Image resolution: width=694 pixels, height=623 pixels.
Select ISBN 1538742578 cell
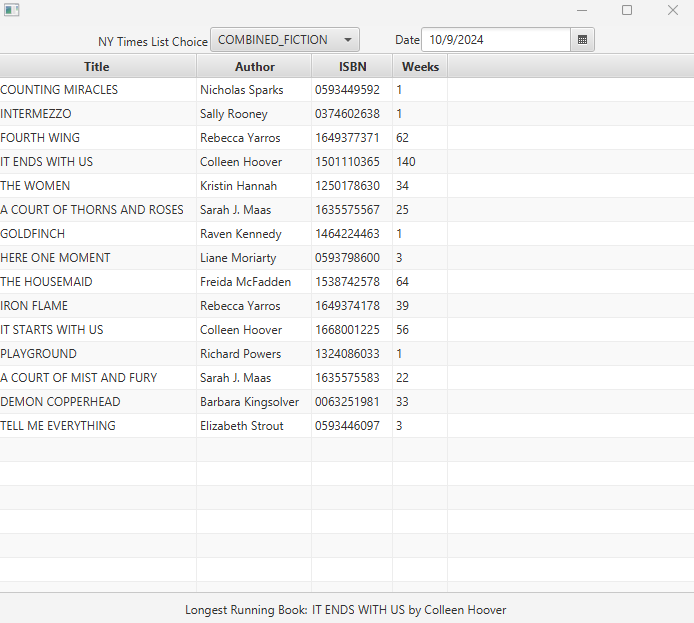pyautogui.click(x=347, y=282)
